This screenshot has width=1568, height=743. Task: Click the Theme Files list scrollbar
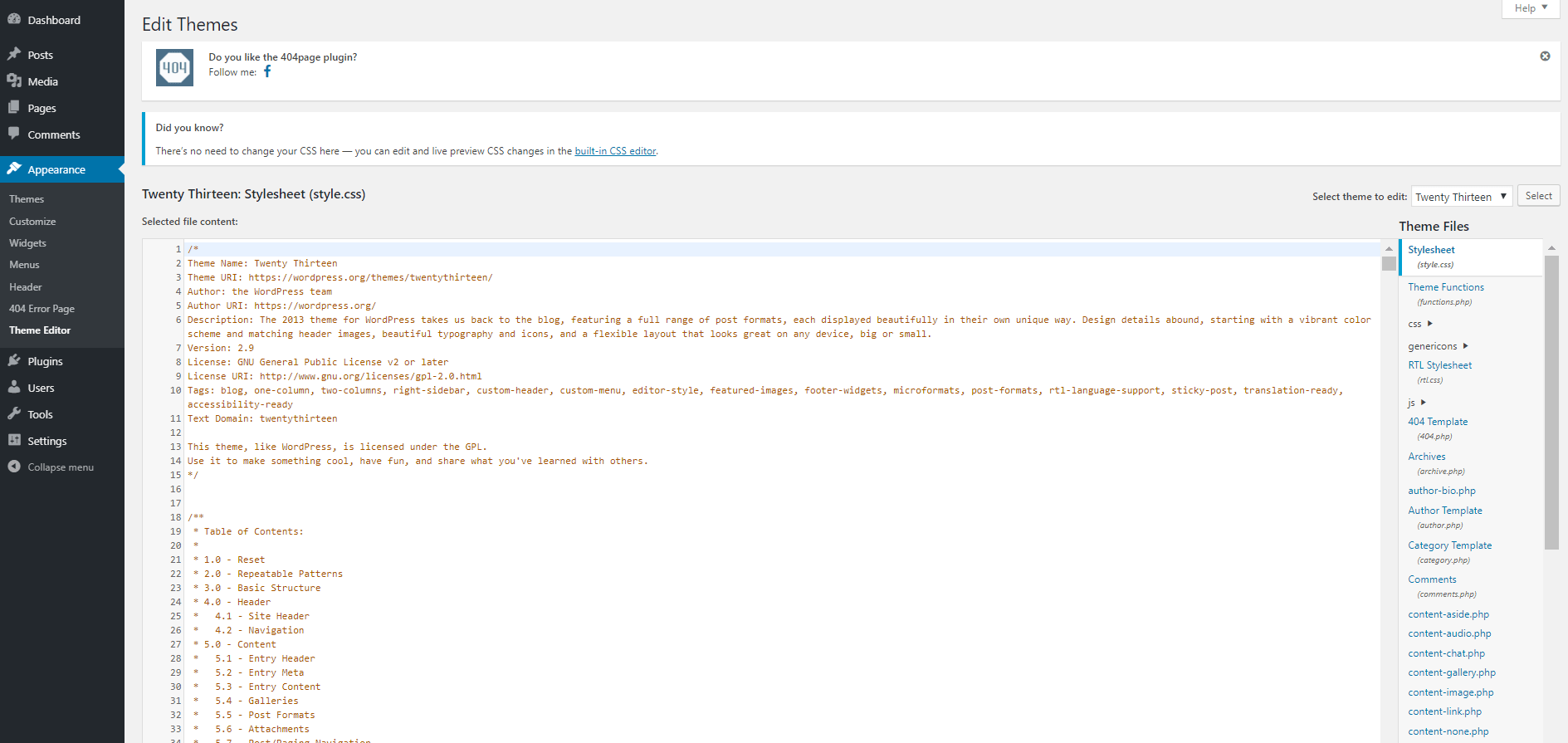[1551, 403]
